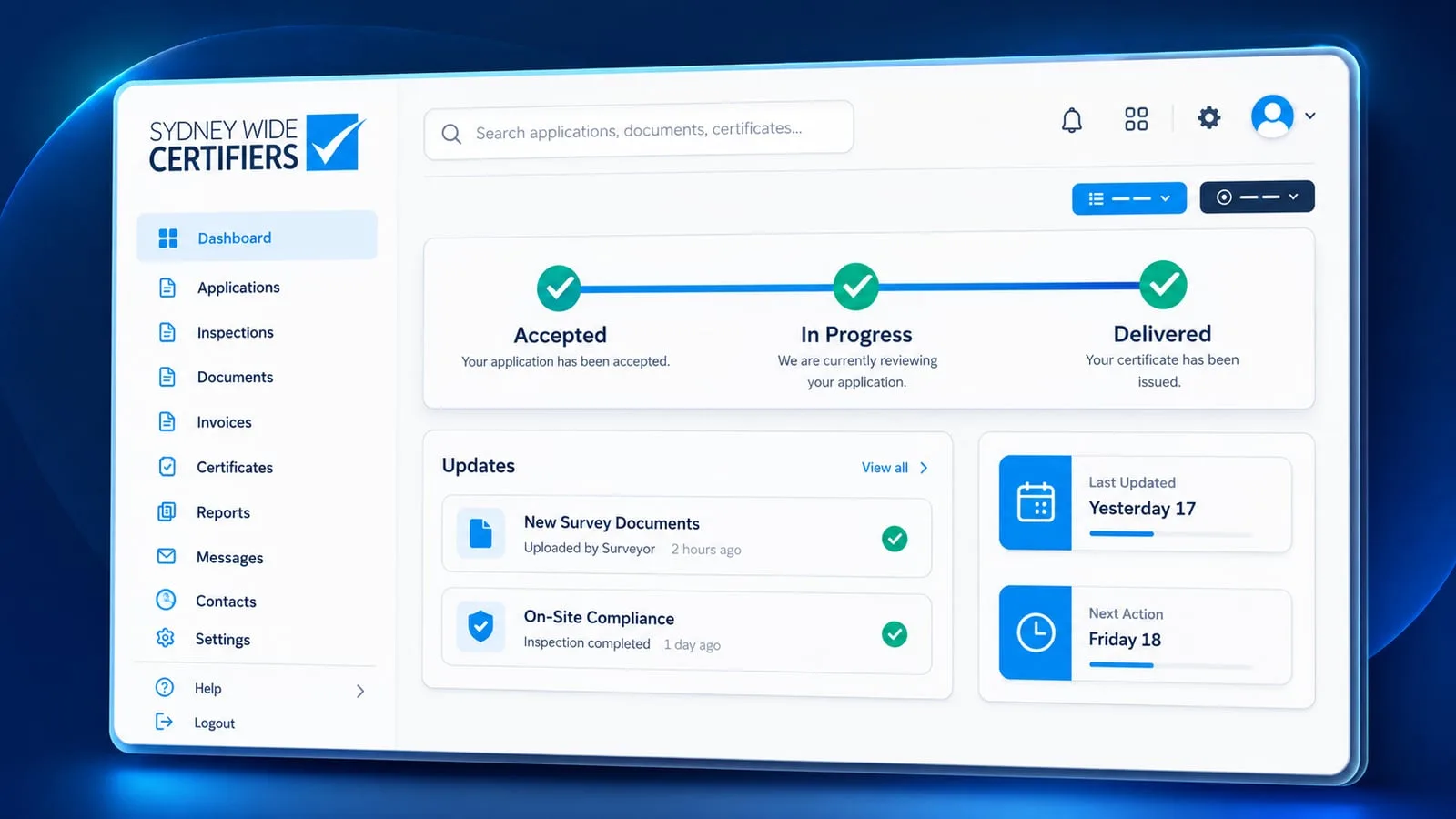
Task: Log out via Logout link
Action: coord(215,723)
